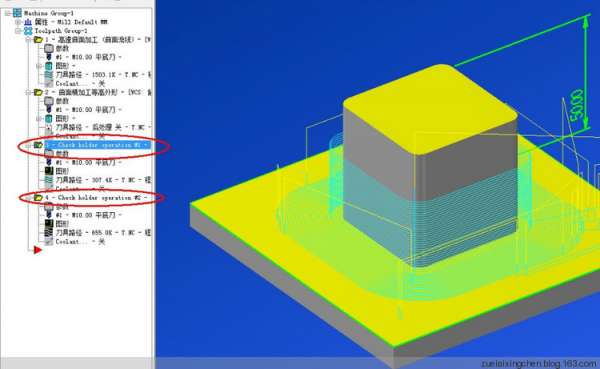Expand the geometry node under operation 2
The width and height of the screenshot is (600, 369).
[39, 119]
